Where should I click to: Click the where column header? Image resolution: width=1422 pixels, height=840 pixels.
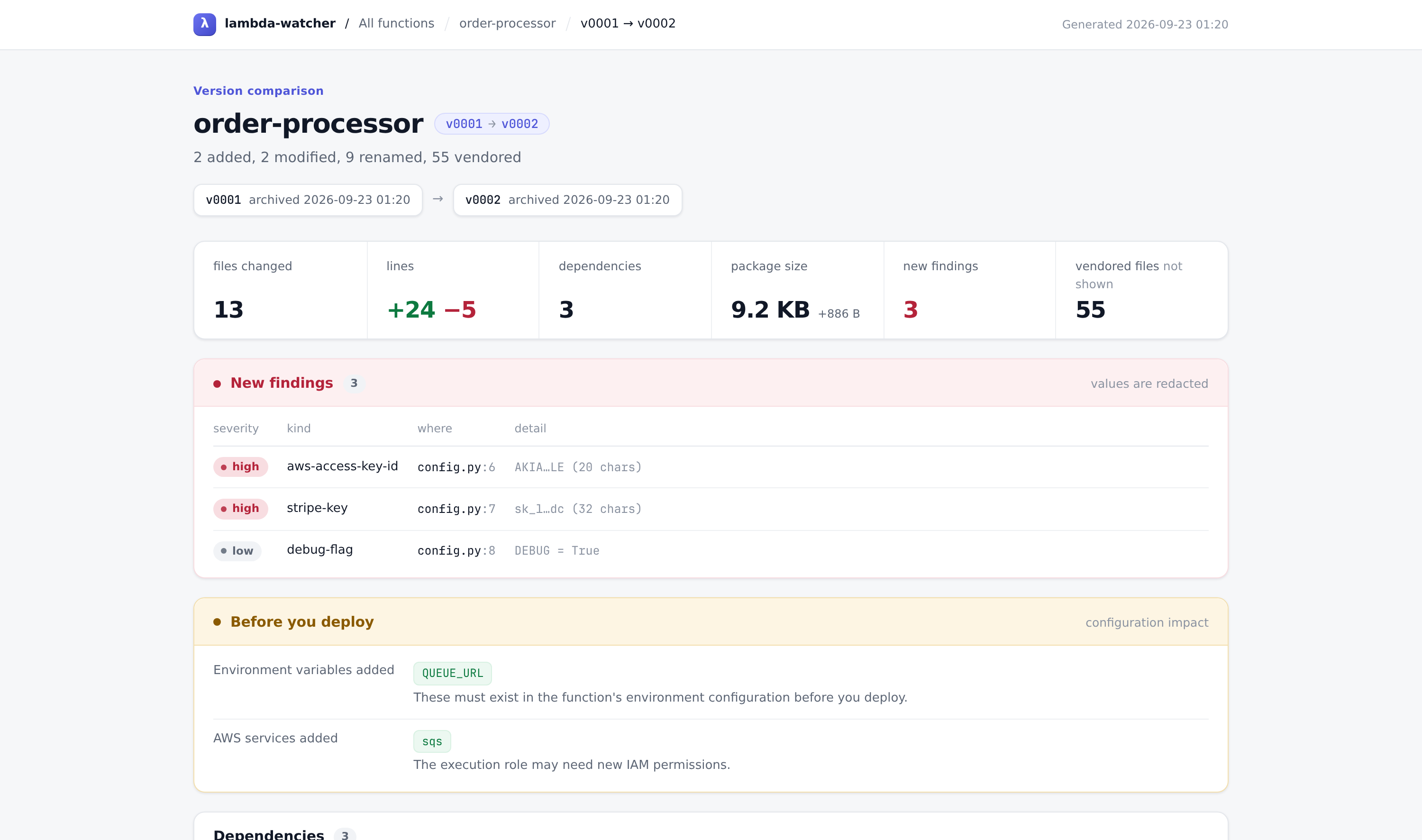tap(435, 429)
